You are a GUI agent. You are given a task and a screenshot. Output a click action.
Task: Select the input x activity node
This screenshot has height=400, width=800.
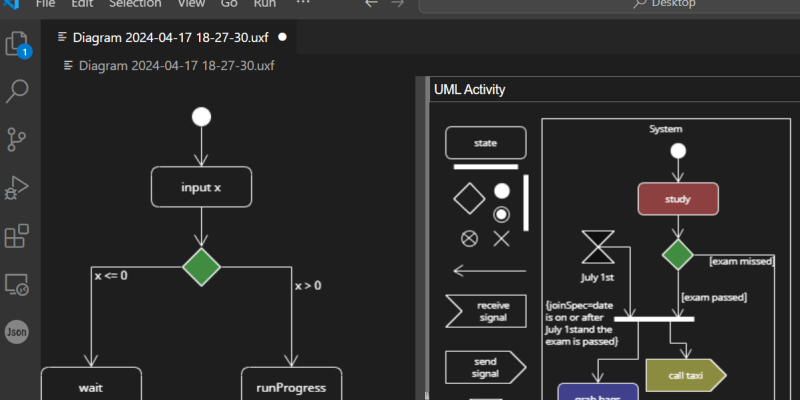[x=202, y=187]
